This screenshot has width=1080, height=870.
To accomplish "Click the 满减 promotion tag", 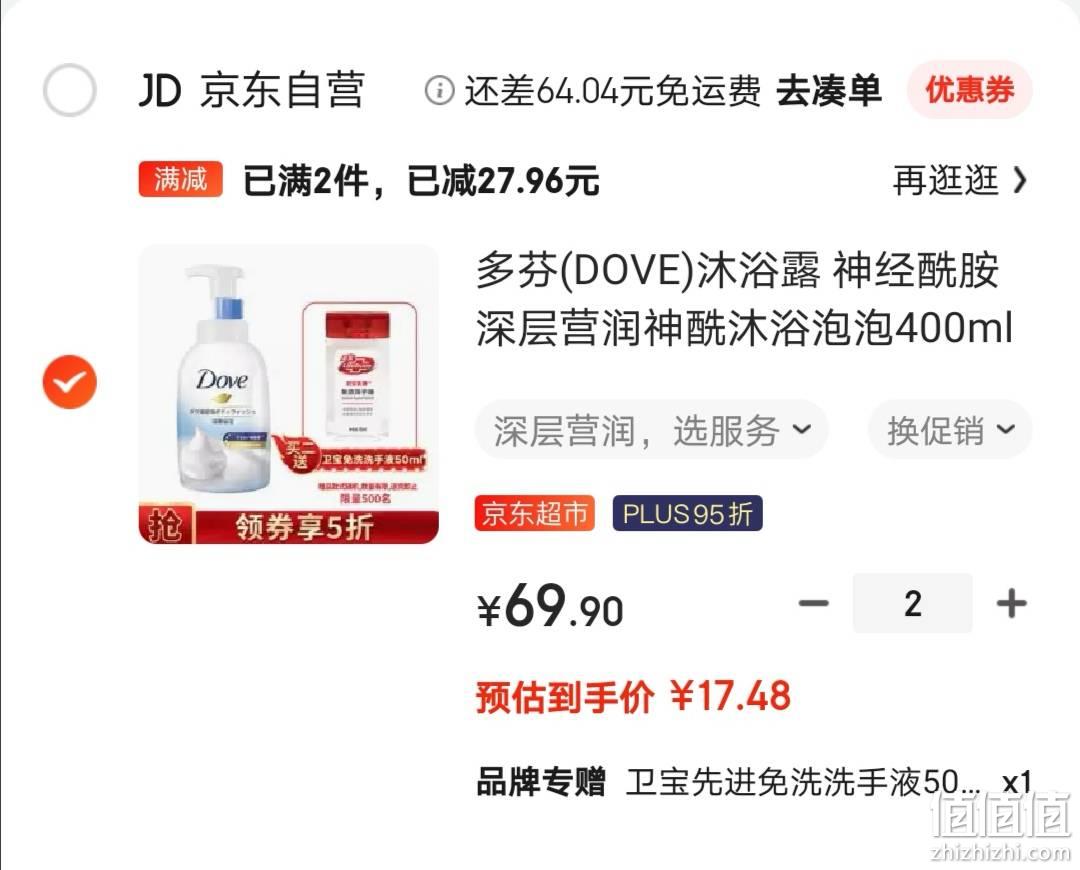I will 180,179.
